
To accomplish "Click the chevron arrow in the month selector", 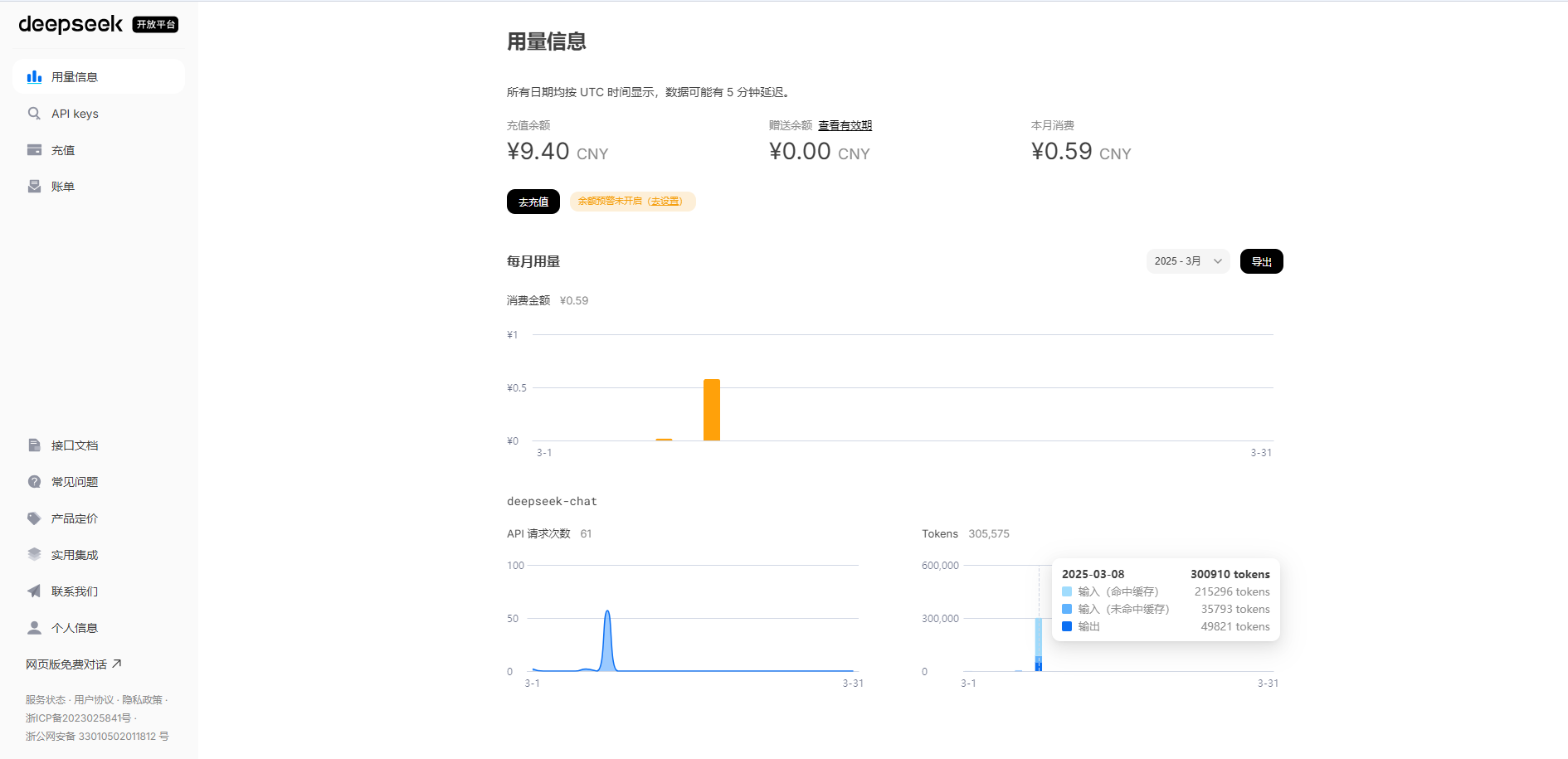I will pos(1218,261).
